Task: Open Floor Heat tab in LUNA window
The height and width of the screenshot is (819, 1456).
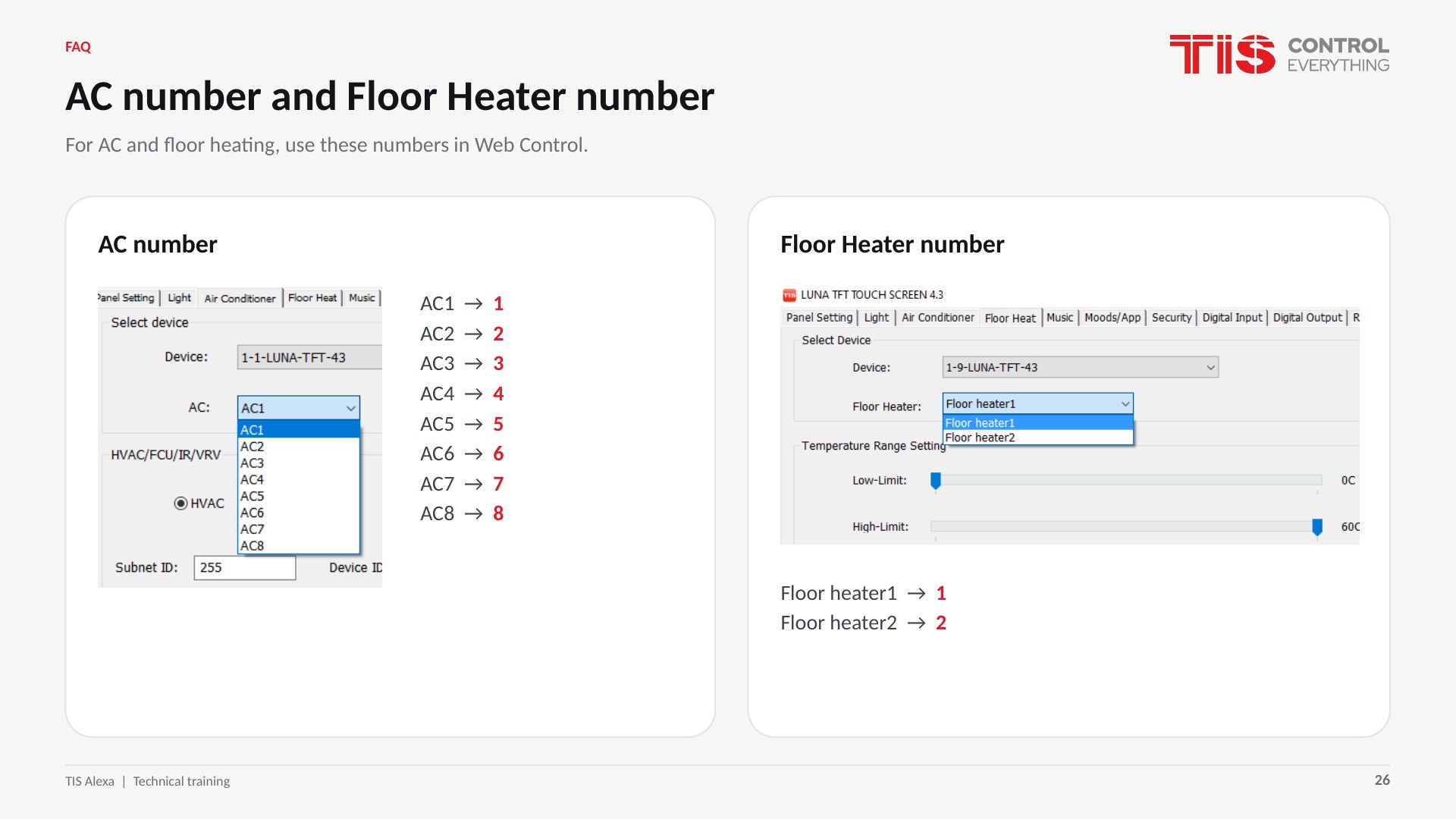Action: (x=1010, y=318)
